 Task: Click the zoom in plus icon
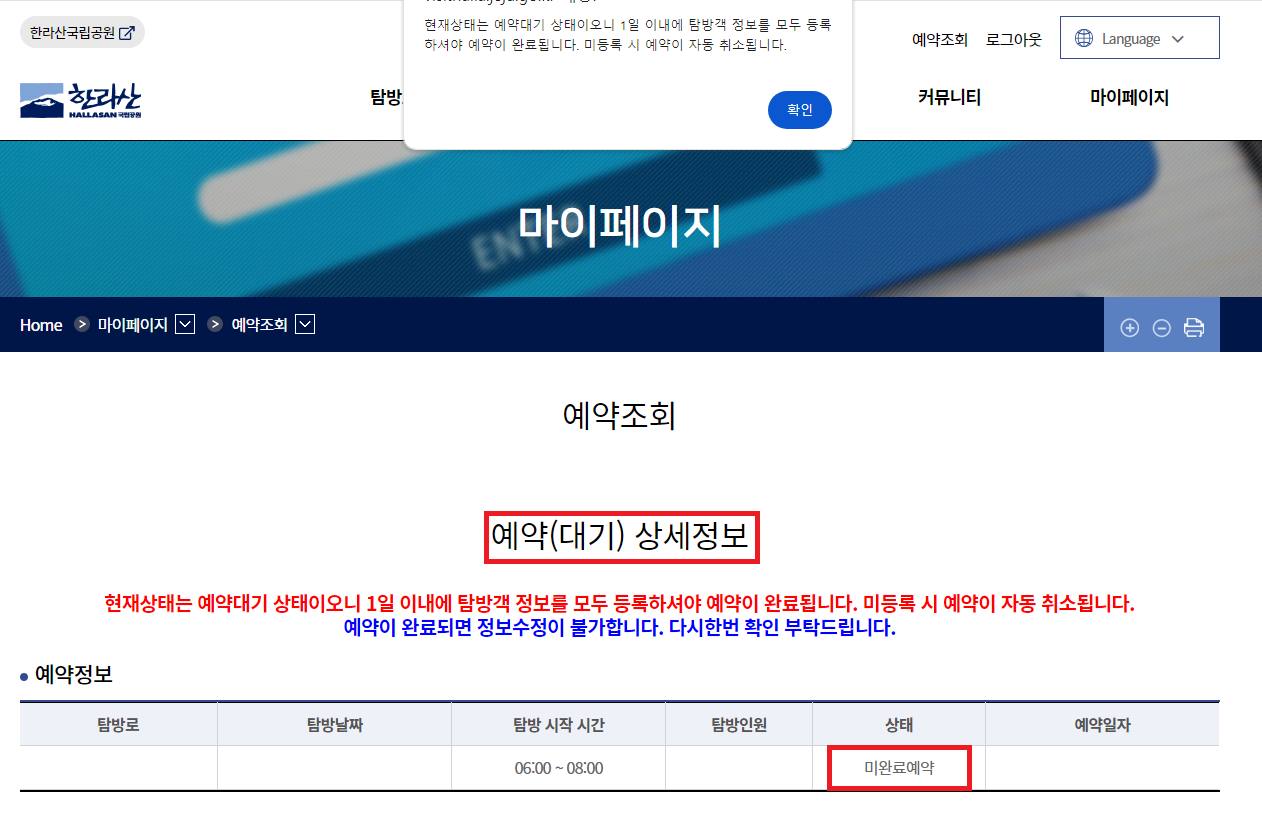coord(1130,327)
